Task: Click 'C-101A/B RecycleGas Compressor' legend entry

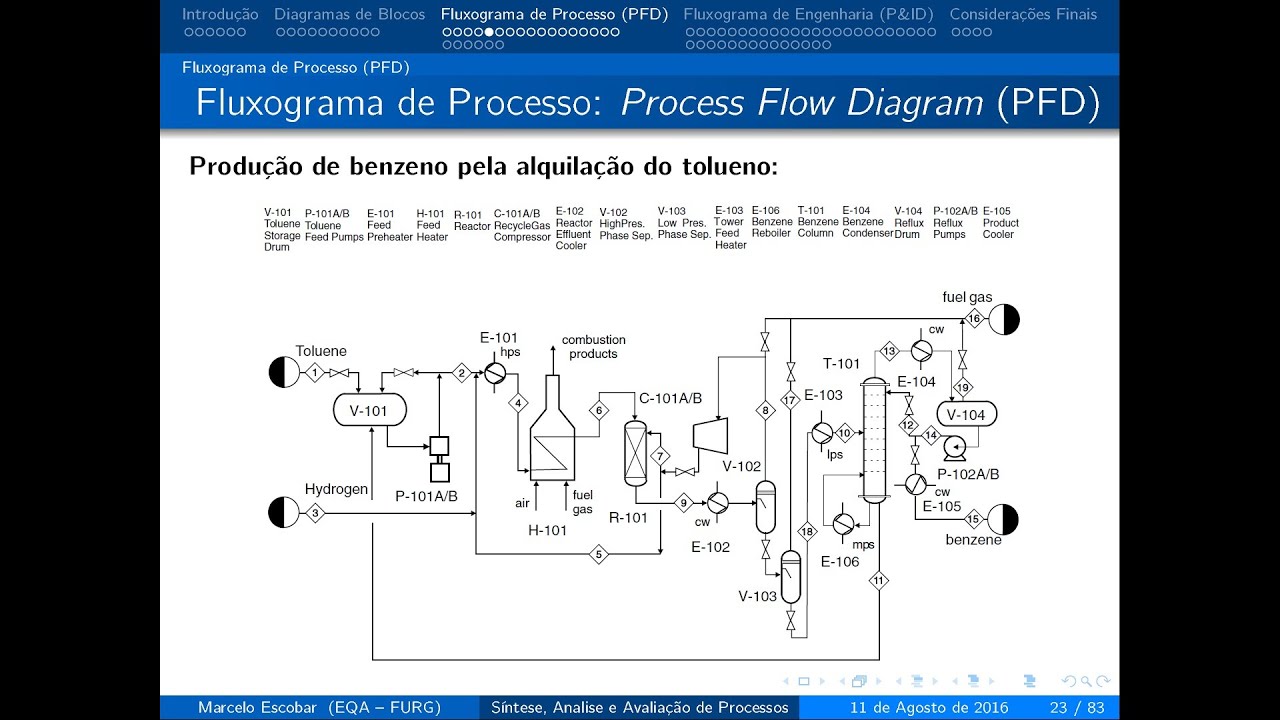Action: 522,225
